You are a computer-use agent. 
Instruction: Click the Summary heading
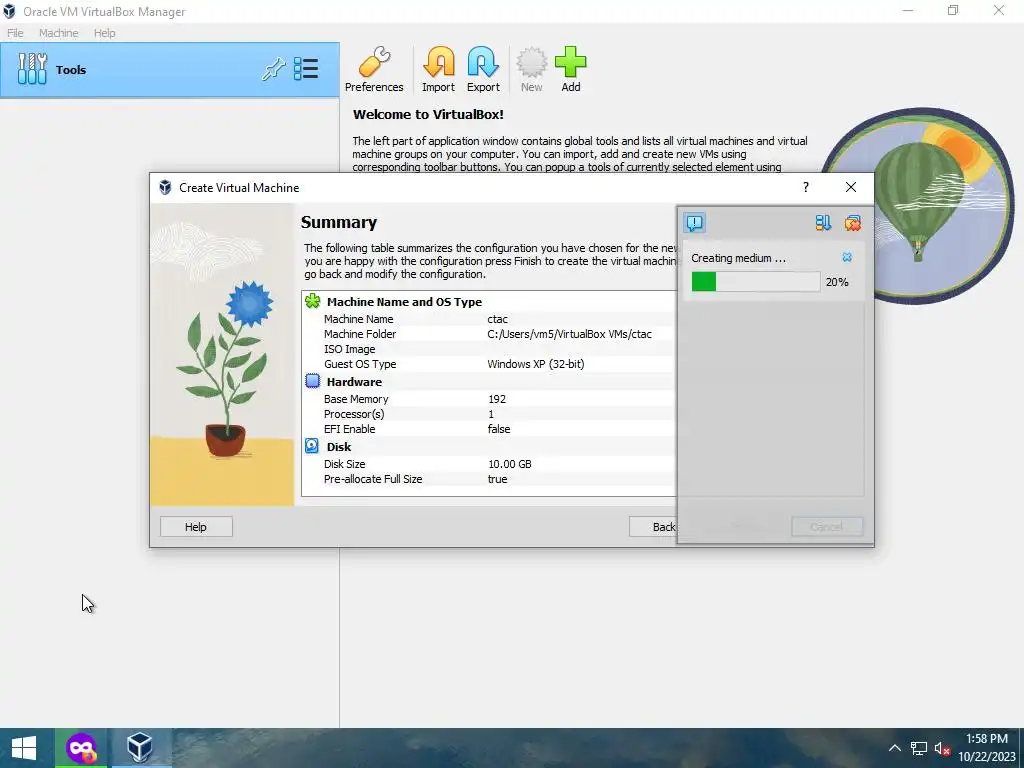(339, 222)
